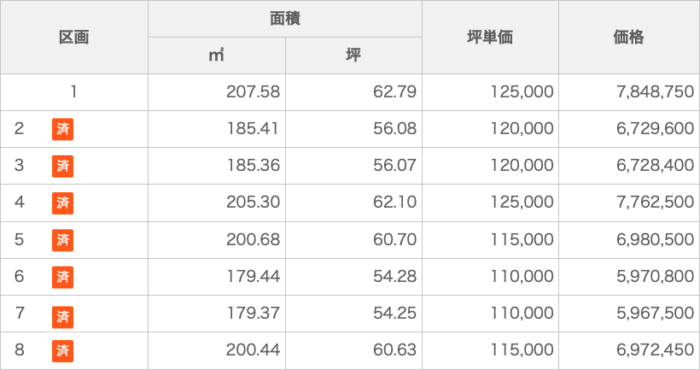This screenshot has height=370, width=700.
Task: Select the 面積 header cell
Action: pos(285,19)
